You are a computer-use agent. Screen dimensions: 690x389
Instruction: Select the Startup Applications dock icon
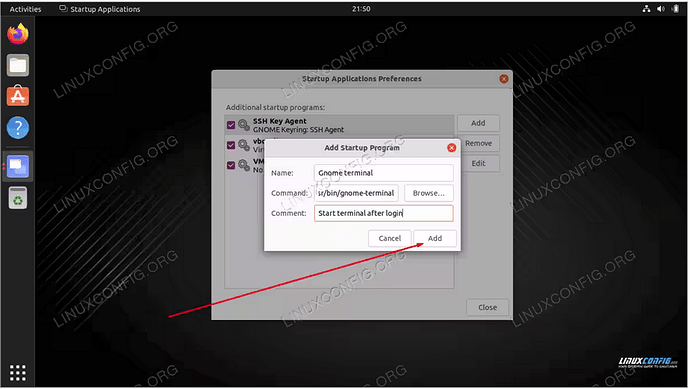coord(18,166)
